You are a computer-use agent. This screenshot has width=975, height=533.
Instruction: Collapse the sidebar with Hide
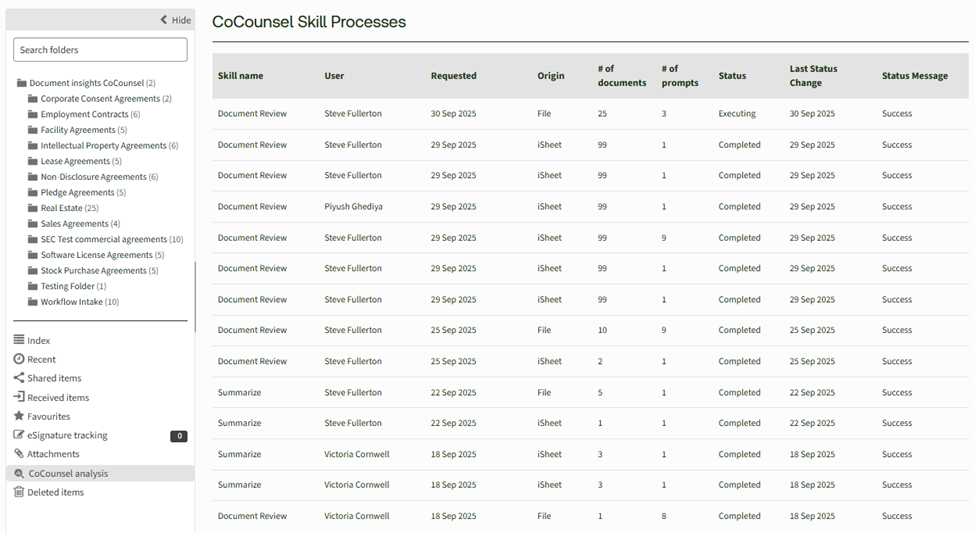point(175,20)
